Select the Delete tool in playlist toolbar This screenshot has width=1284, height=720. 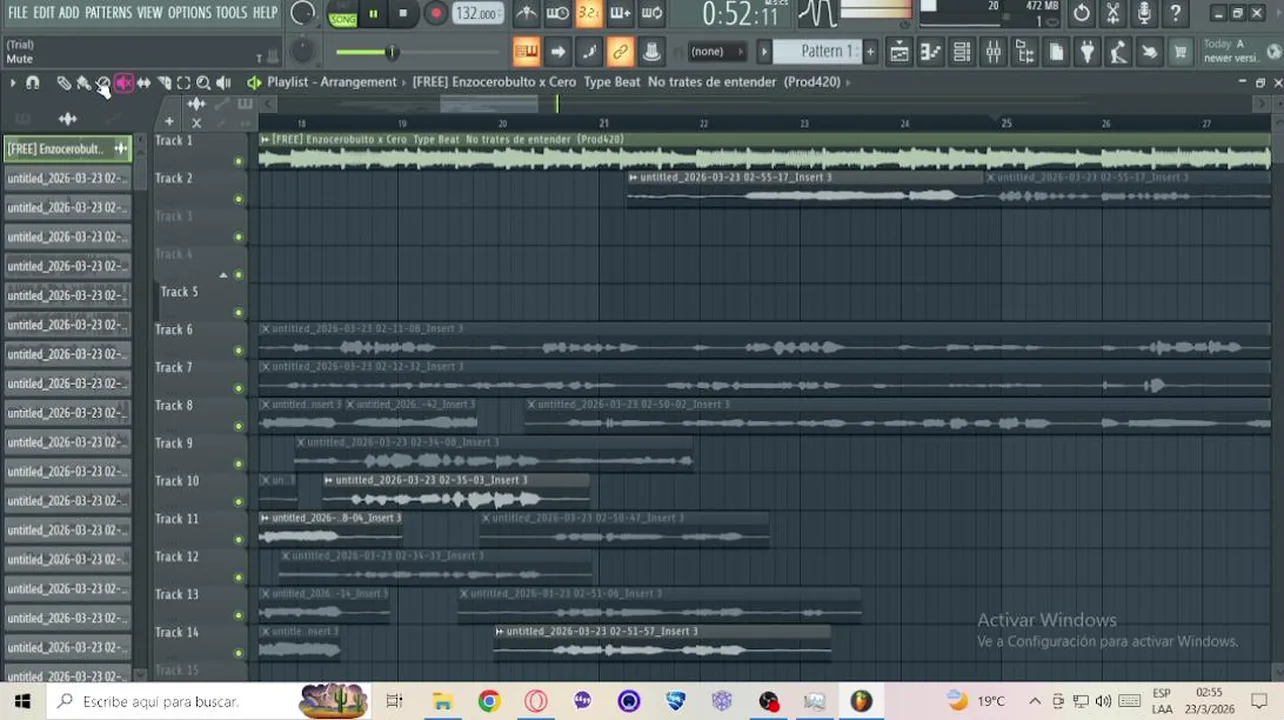tap(103, 84)
